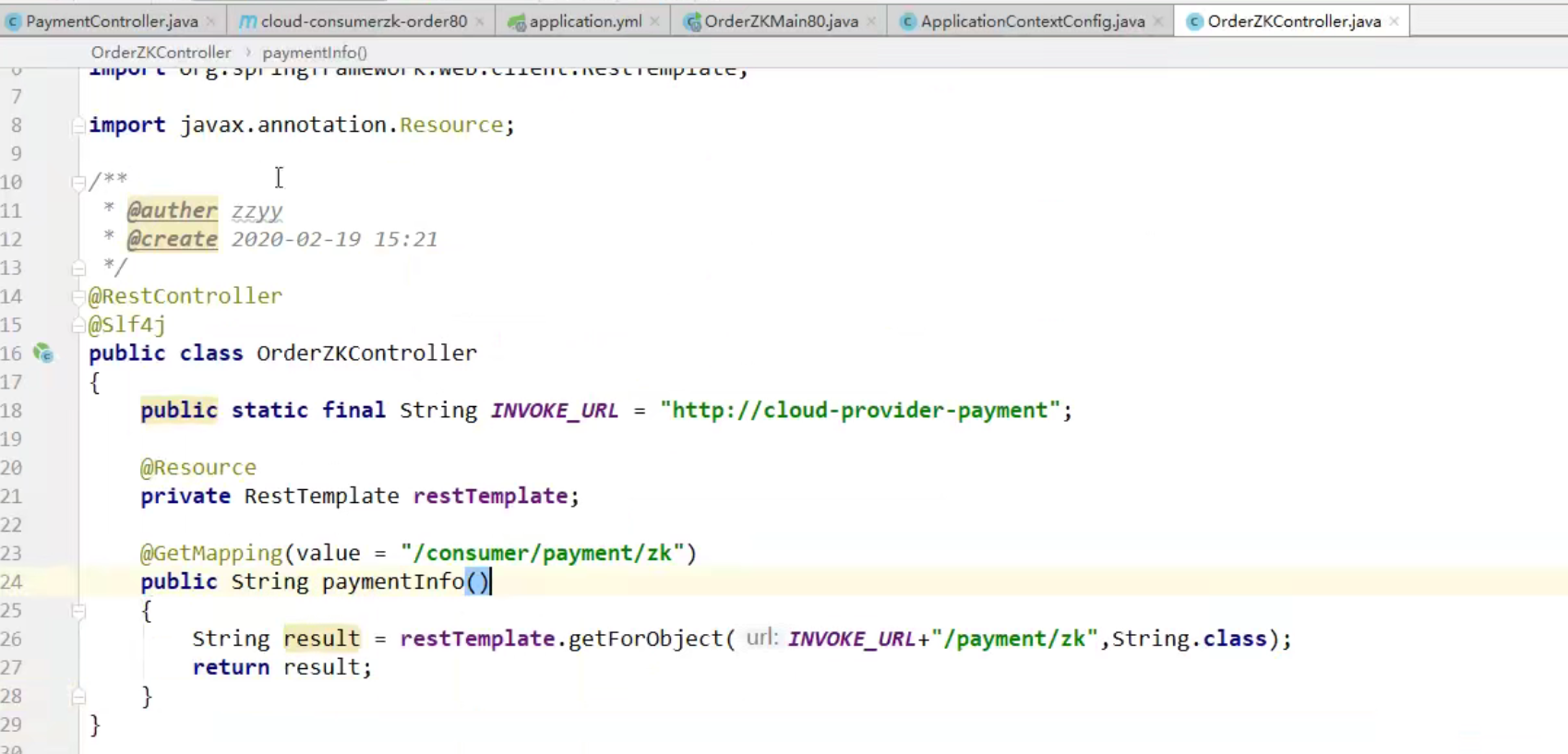Click the class icon on PaymentController.java tab
This screenshot has width=1568, height=754.
[13, 21]
